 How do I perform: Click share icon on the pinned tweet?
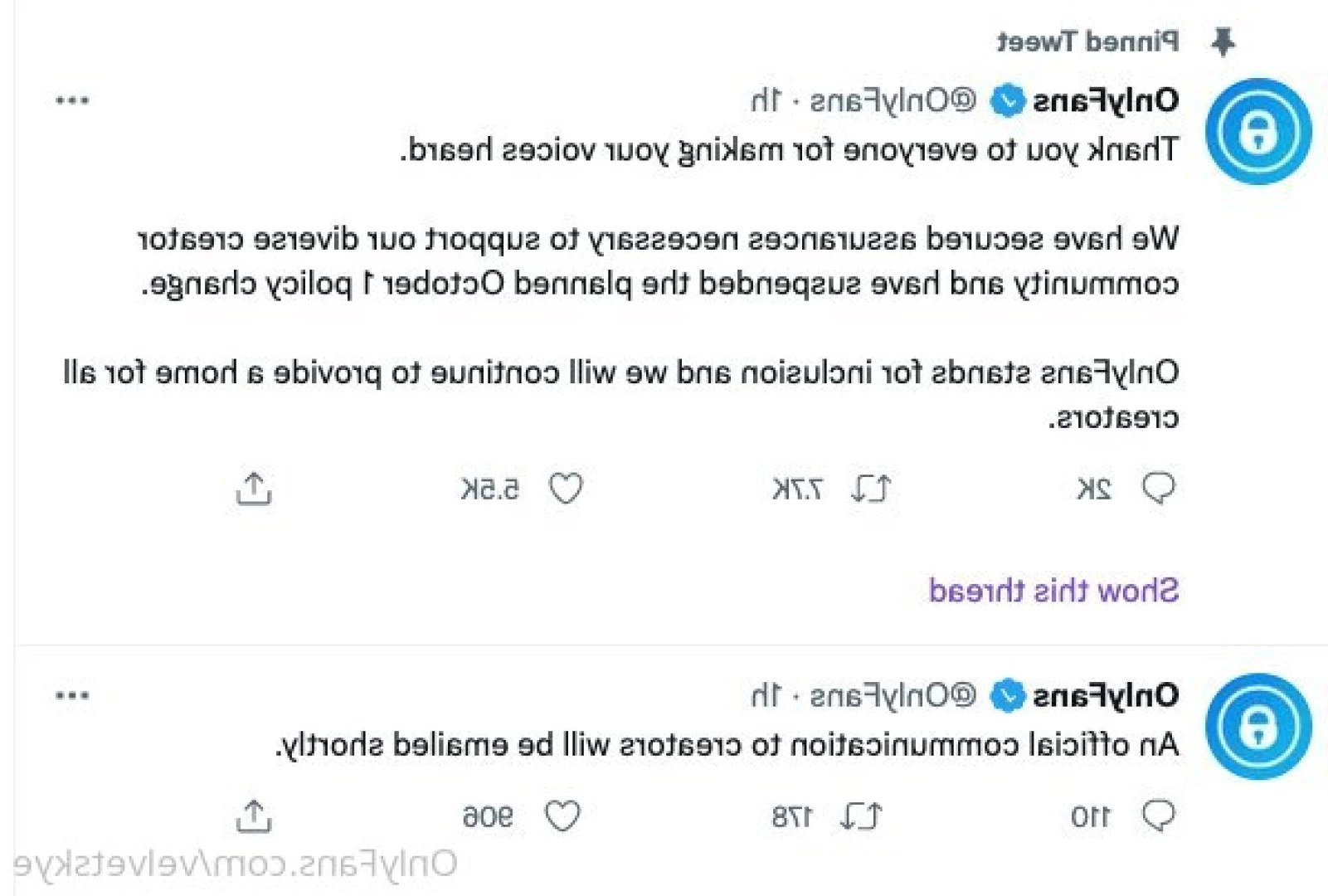[x=254, y=489]
